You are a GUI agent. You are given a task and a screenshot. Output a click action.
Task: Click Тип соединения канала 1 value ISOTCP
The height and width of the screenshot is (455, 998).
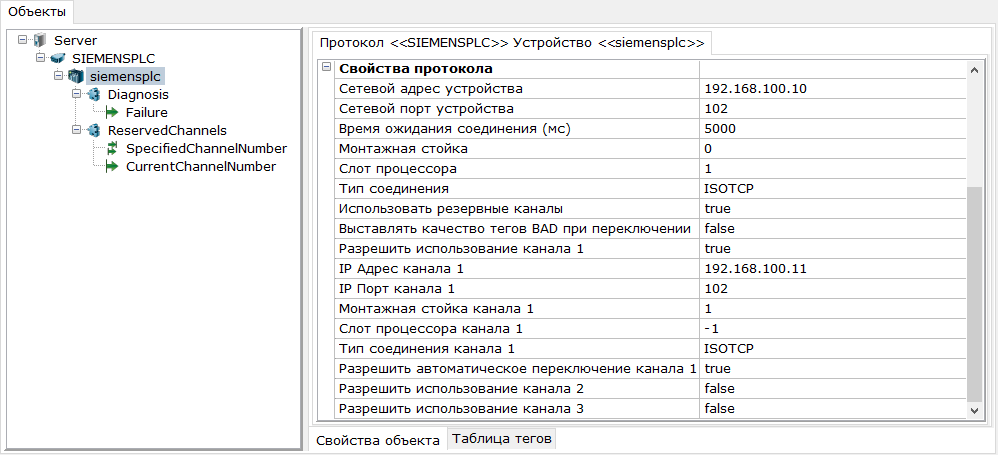(832, 348)
